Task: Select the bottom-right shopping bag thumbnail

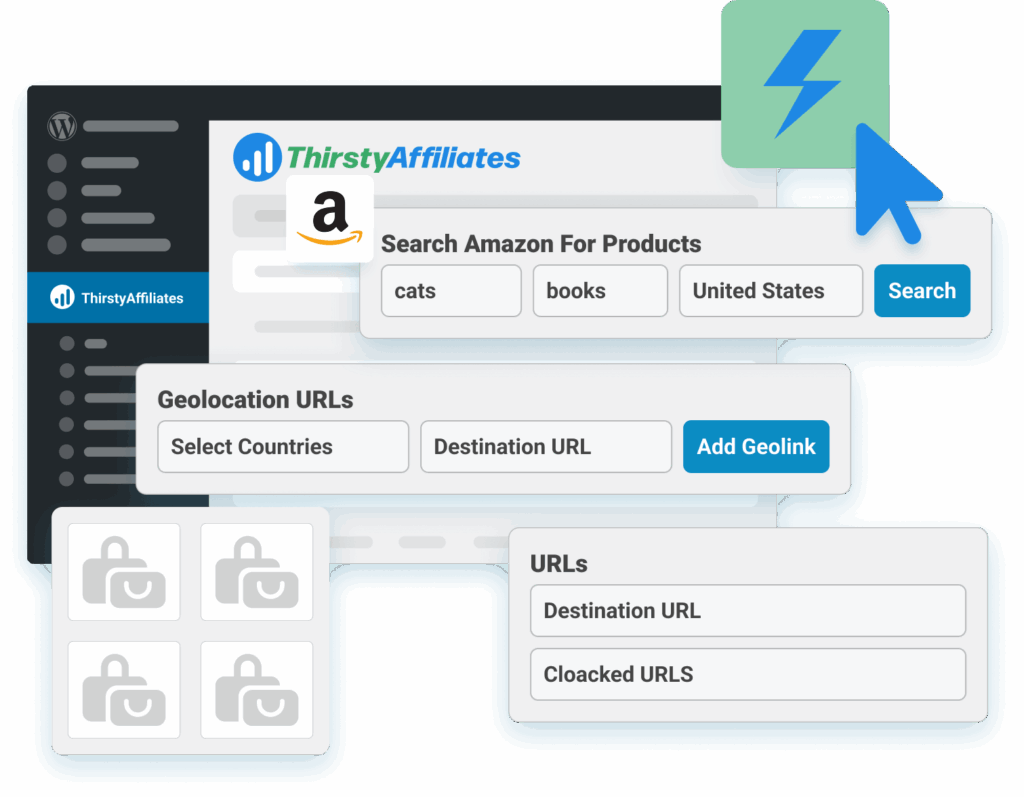Action: 257,690
